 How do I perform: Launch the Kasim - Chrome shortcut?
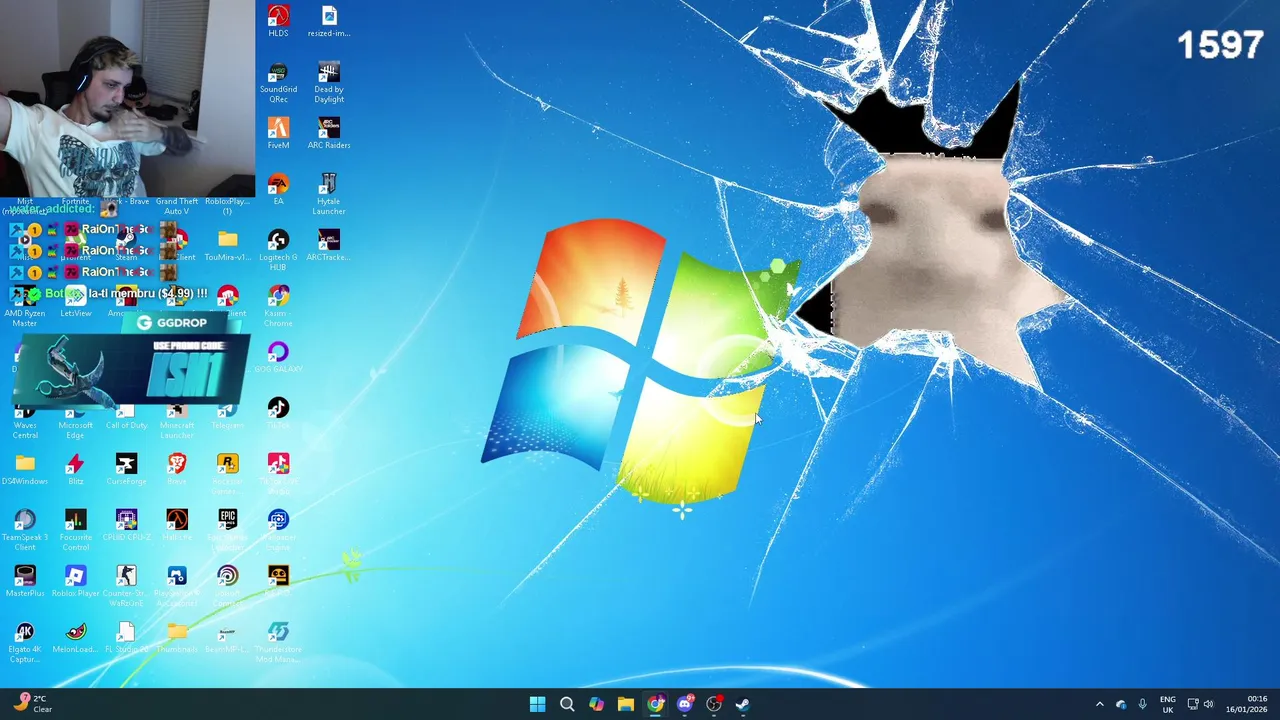click(x=278, y=306)
